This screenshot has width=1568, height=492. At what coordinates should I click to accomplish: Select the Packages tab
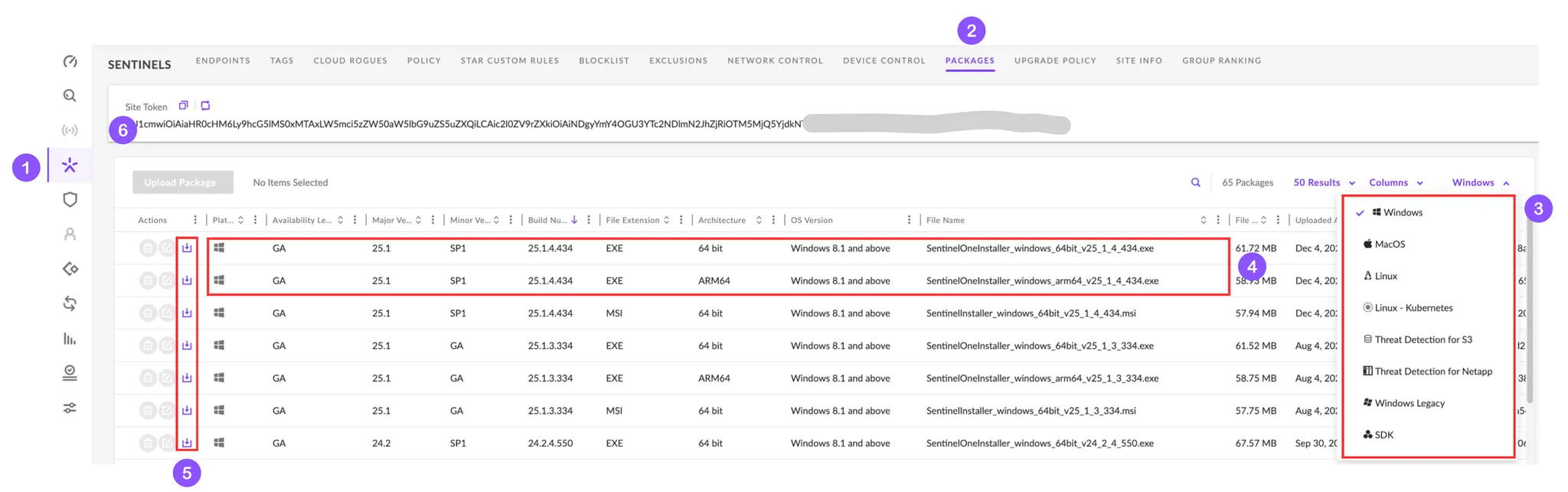970,61
